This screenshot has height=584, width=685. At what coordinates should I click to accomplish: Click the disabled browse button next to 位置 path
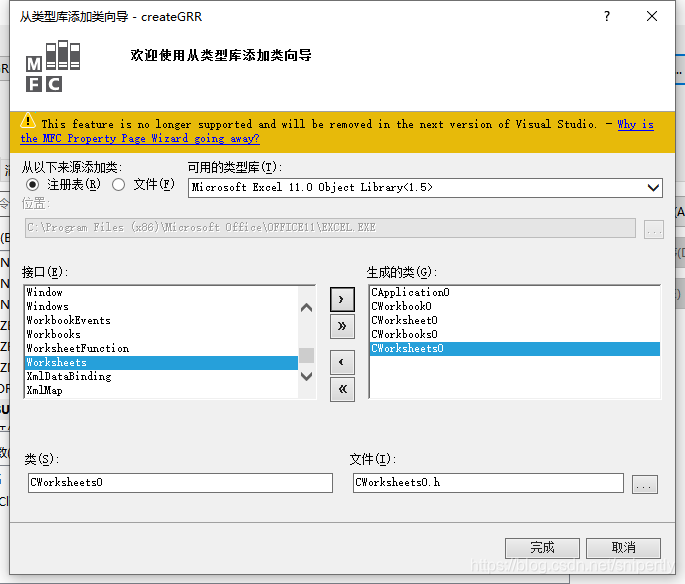tap(654, 229)
